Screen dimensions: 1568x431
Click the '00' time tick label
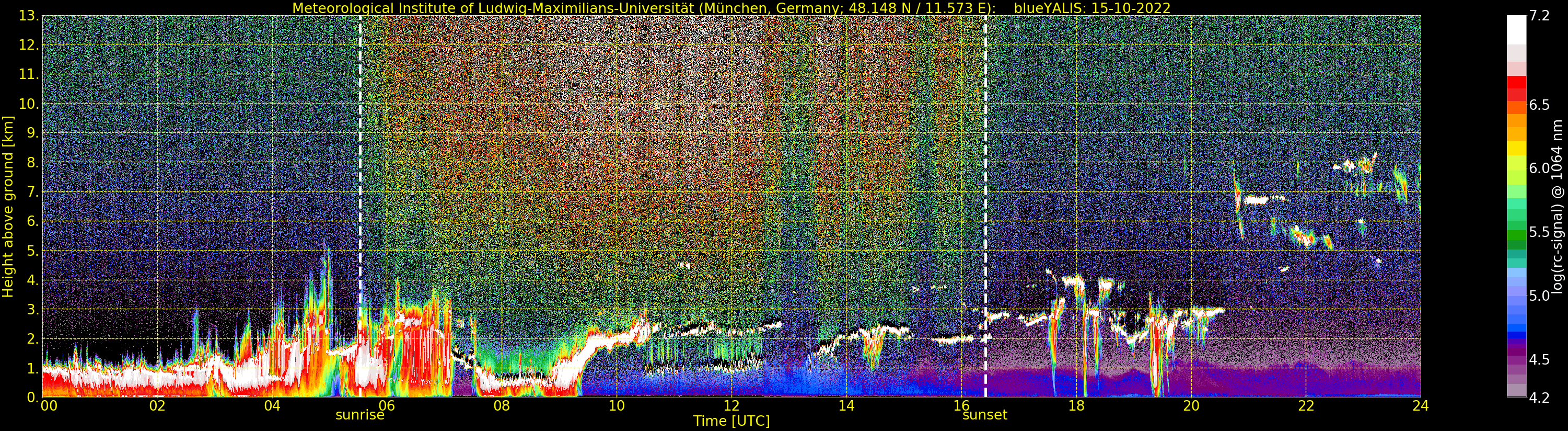click(x=49, y=405)
